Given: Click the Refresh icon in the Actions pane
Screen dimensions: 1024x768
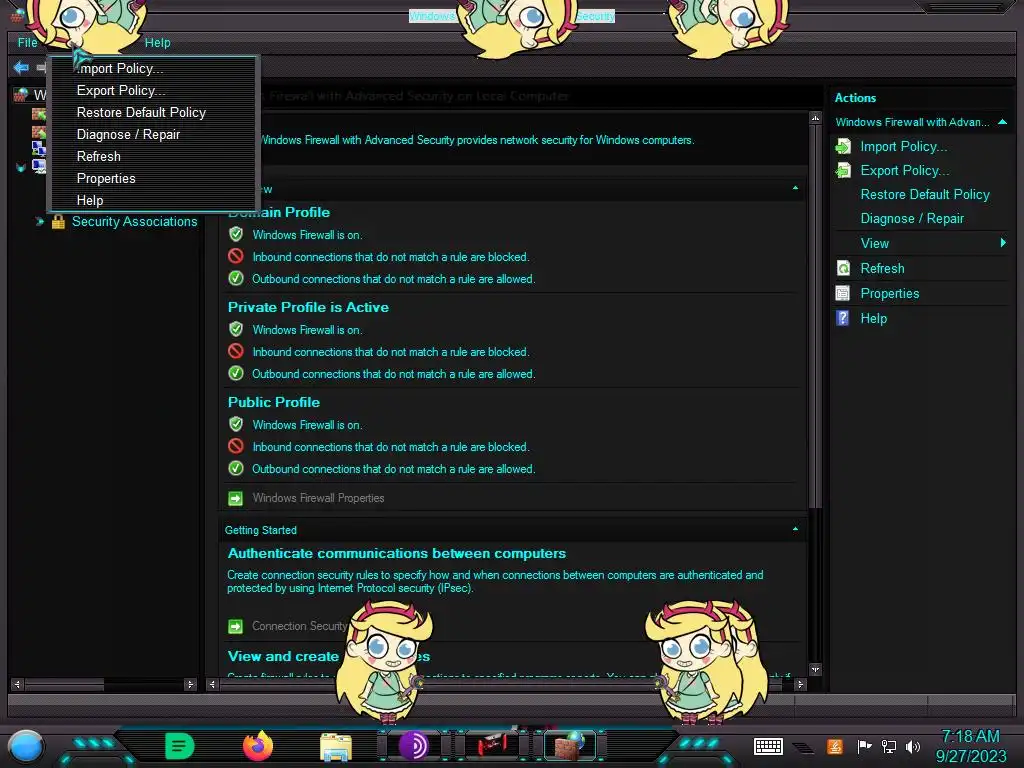Looking at the screenshot, I should [843, 268].
